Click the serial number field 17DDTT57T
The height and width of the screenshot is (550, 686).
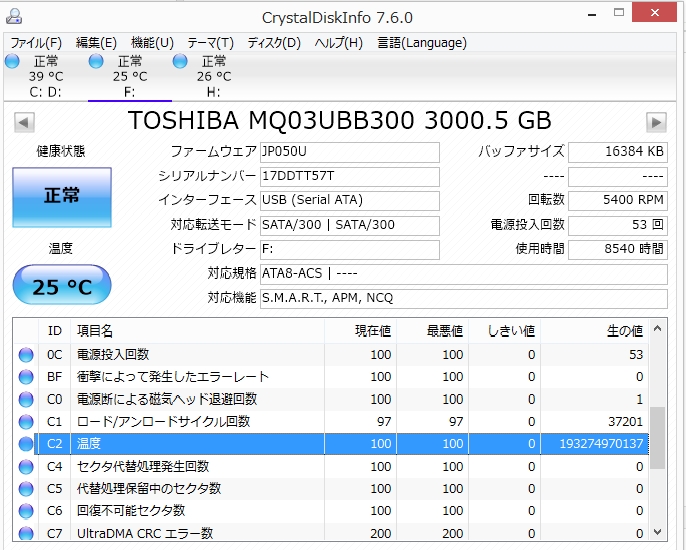[x=350, y=176]
